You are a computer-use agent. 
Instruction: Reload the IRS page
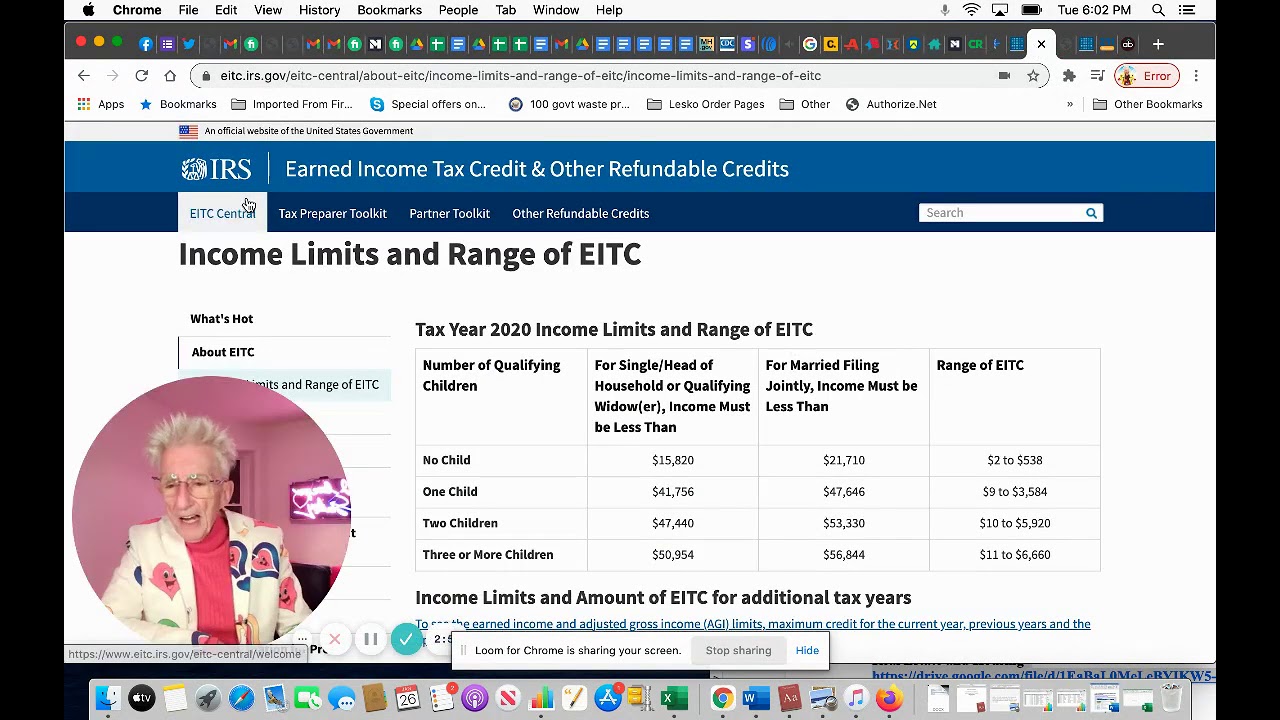(142, 76)
